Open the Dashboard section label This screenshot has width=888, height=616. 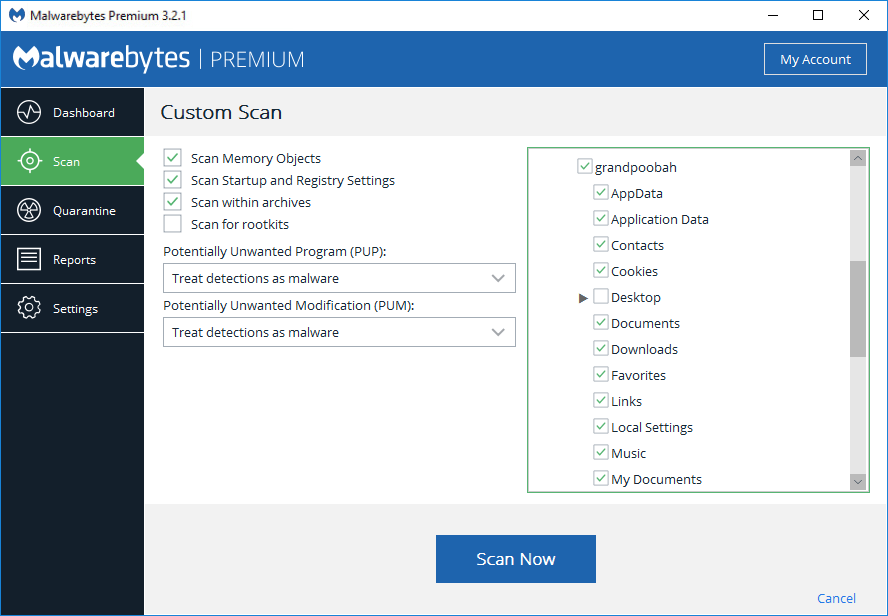(84, 113)
